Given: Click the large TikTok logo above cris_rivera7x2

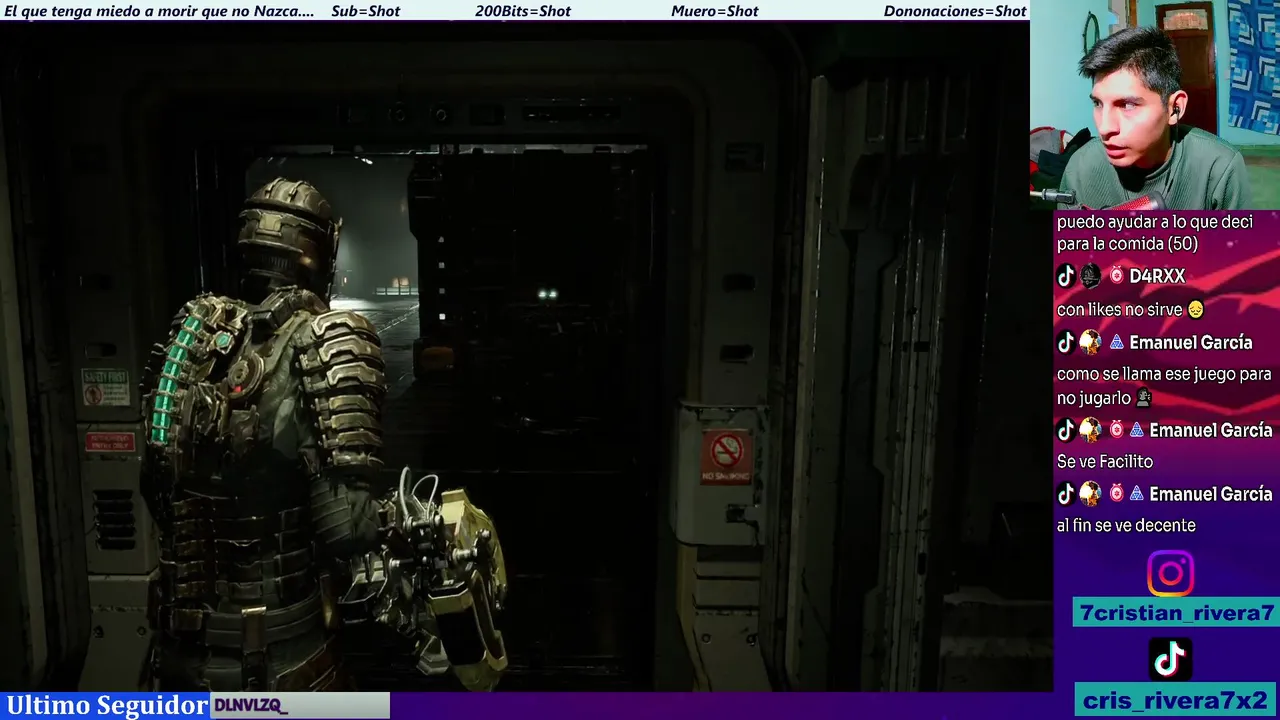Looking at the screenshot, I should tap(1170, 658).
